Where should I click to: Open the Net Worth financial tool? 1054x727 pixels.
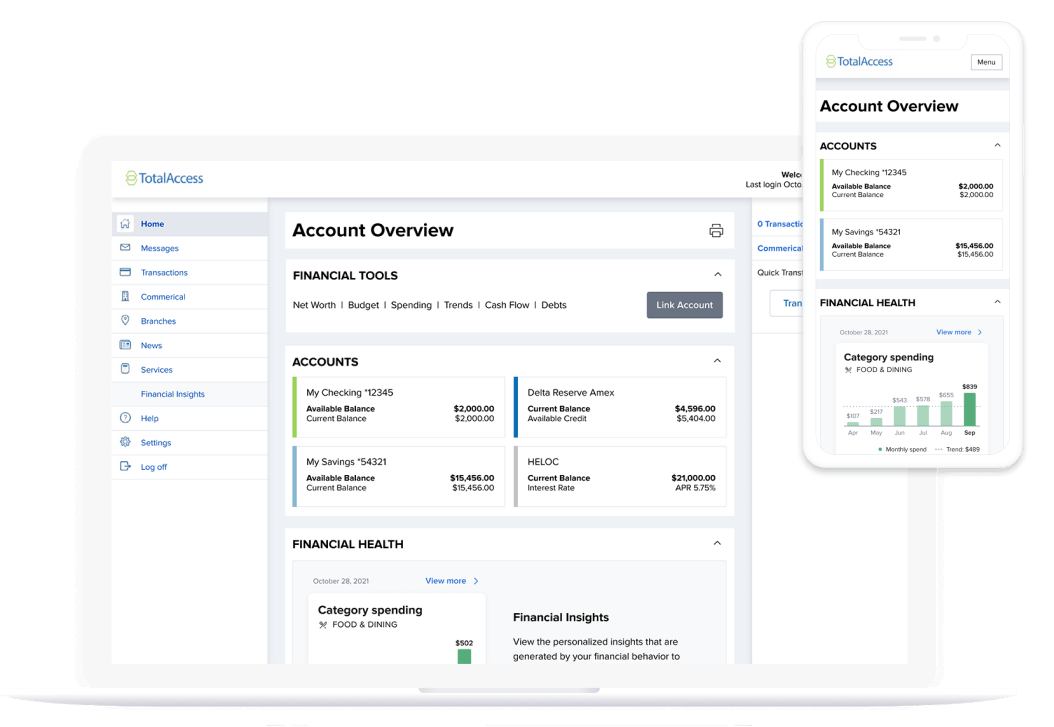tap(314, 305)
